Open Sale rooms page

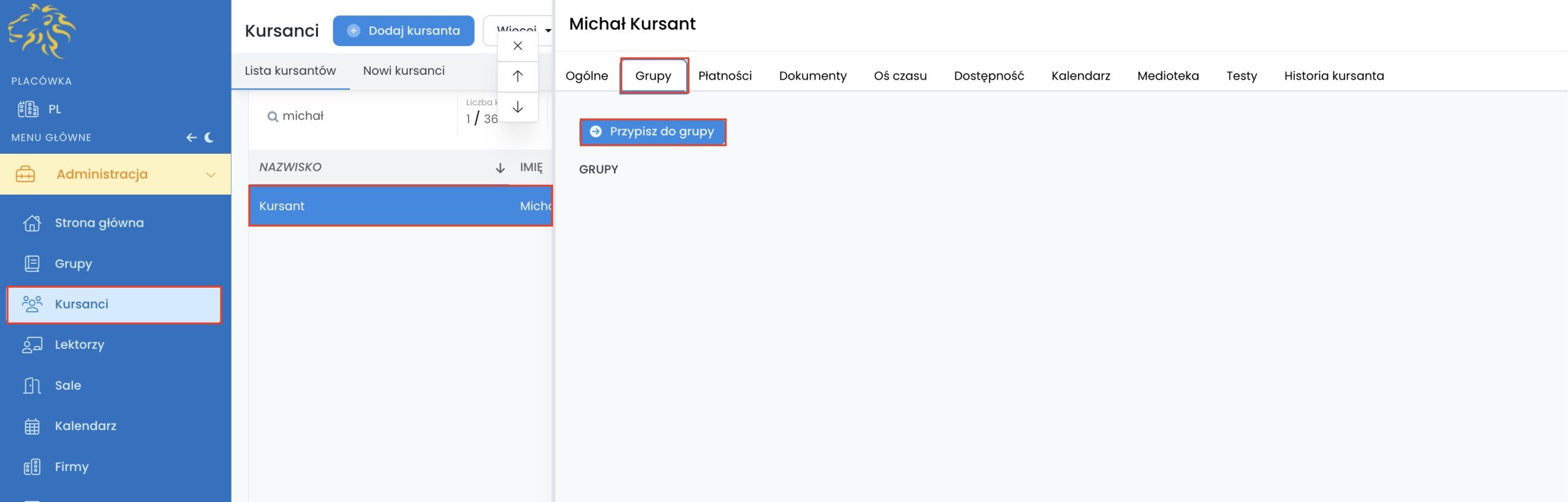[x=67, y=386]
